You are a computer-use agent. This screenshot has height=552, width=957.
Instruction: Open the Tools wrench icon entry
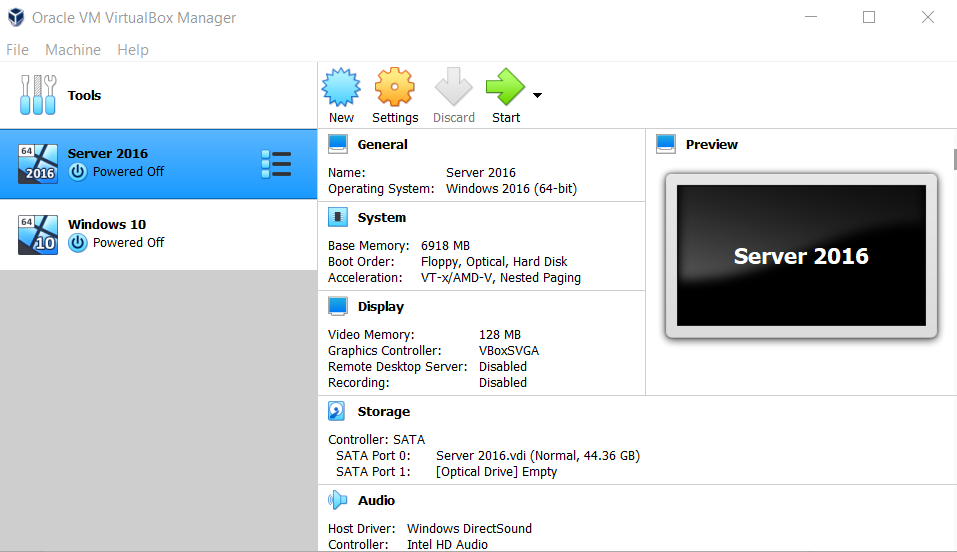pos(38,95)
